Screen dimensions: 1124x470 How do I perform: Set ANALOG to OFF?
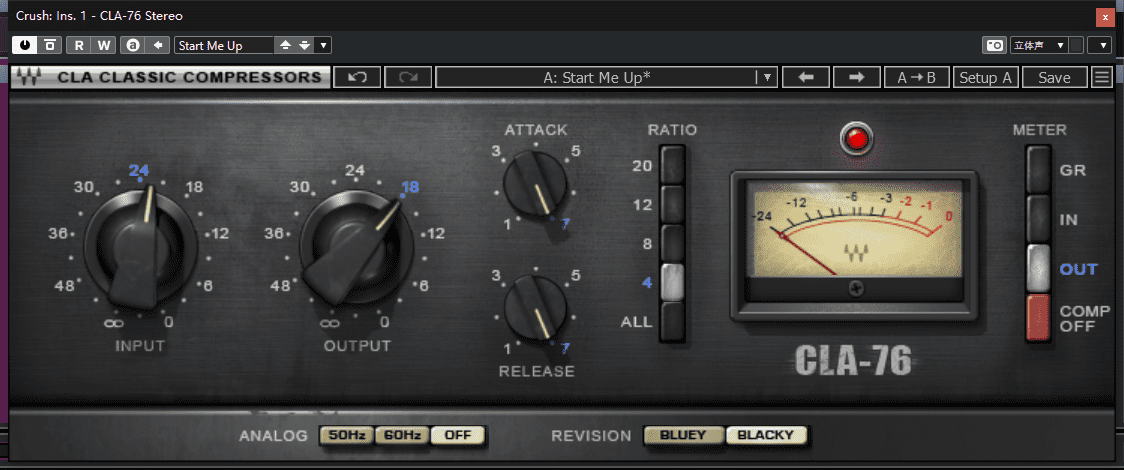point(457,435)
